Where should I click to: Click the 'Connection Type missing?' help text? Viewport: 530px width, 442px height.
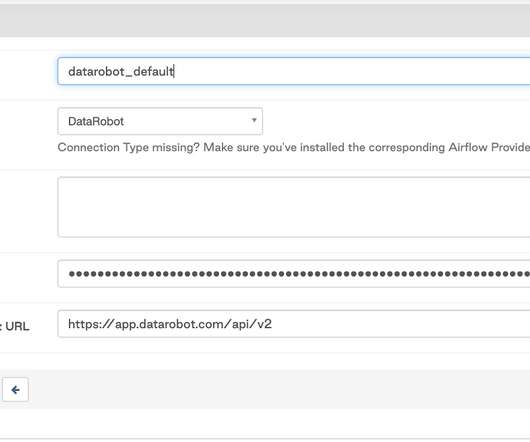(x=128, y=147)
